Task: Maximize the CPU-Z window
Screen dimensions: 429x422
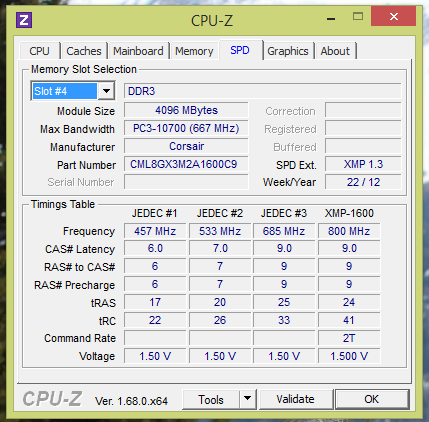Action: pyautogui.click(x=358, y=17)
